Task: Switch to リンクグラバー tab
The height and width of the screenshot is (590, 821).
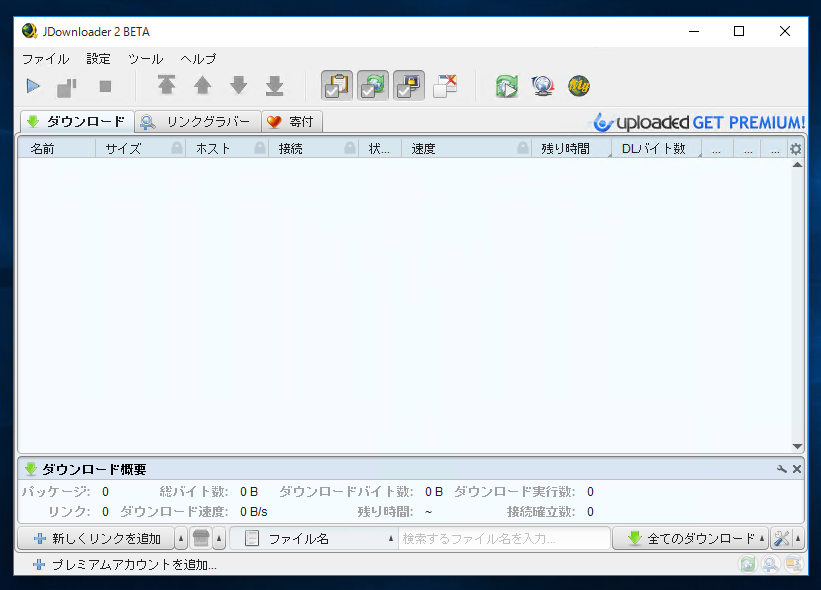Action: [x=198, y=122]
